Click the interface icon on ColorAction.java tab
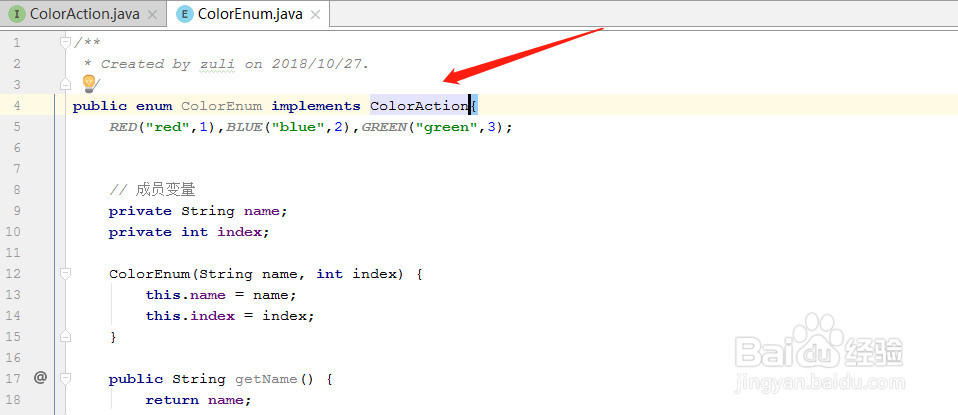 (17, 14)
